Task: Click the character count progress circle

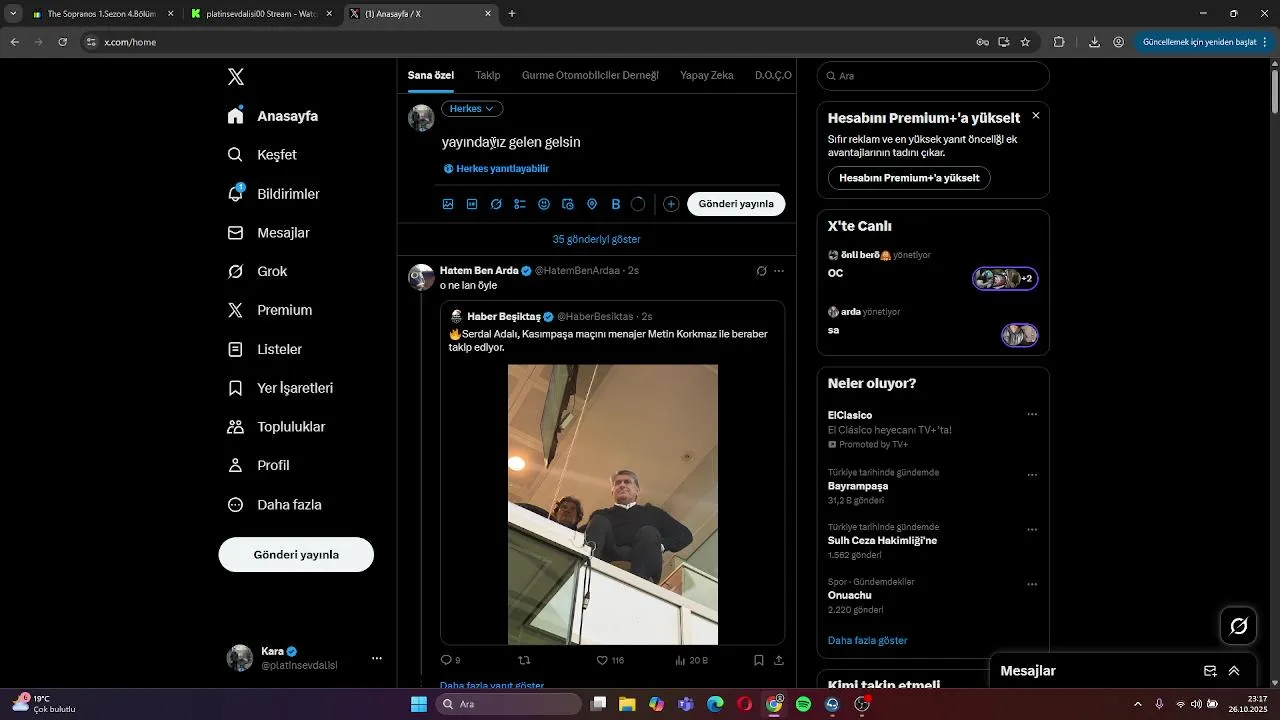Action: pyautogui.click(x=638, y=204)
